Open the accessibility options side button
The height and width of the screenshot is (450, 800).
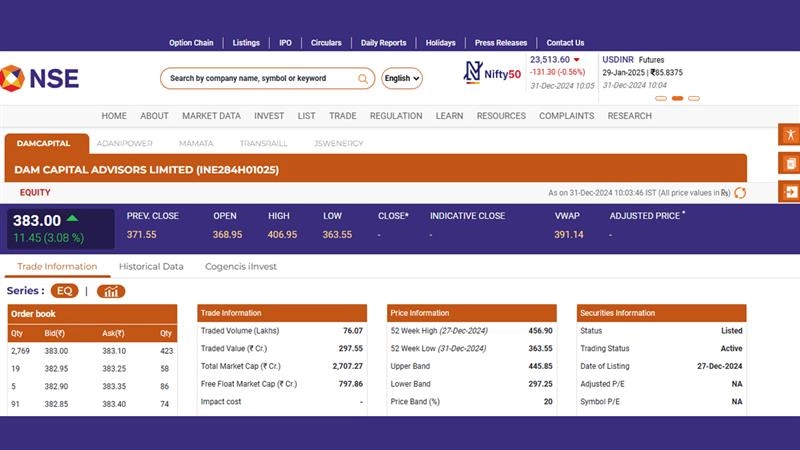coord(789,134)
